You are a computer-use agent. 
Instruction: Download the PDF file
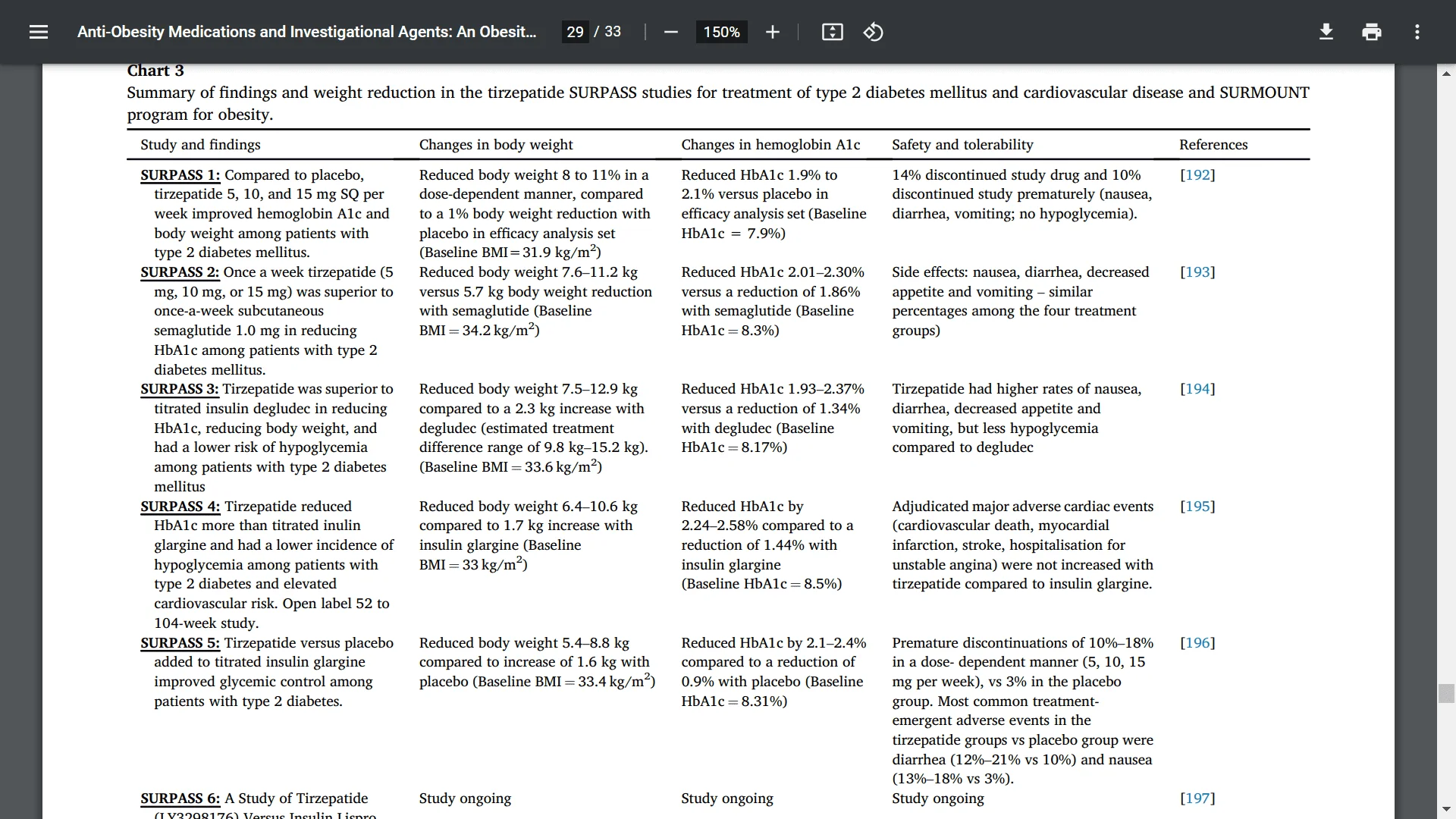click(1326, 32)
